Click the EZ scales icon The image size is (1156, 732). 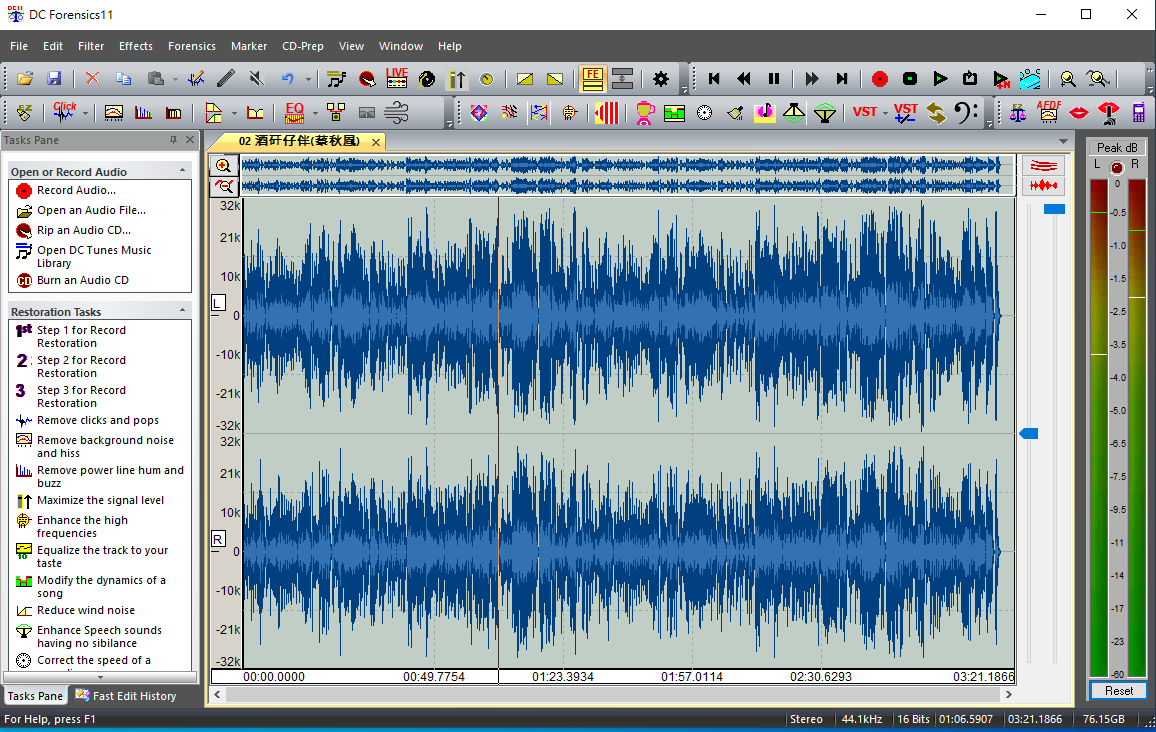click(1018, 112)
